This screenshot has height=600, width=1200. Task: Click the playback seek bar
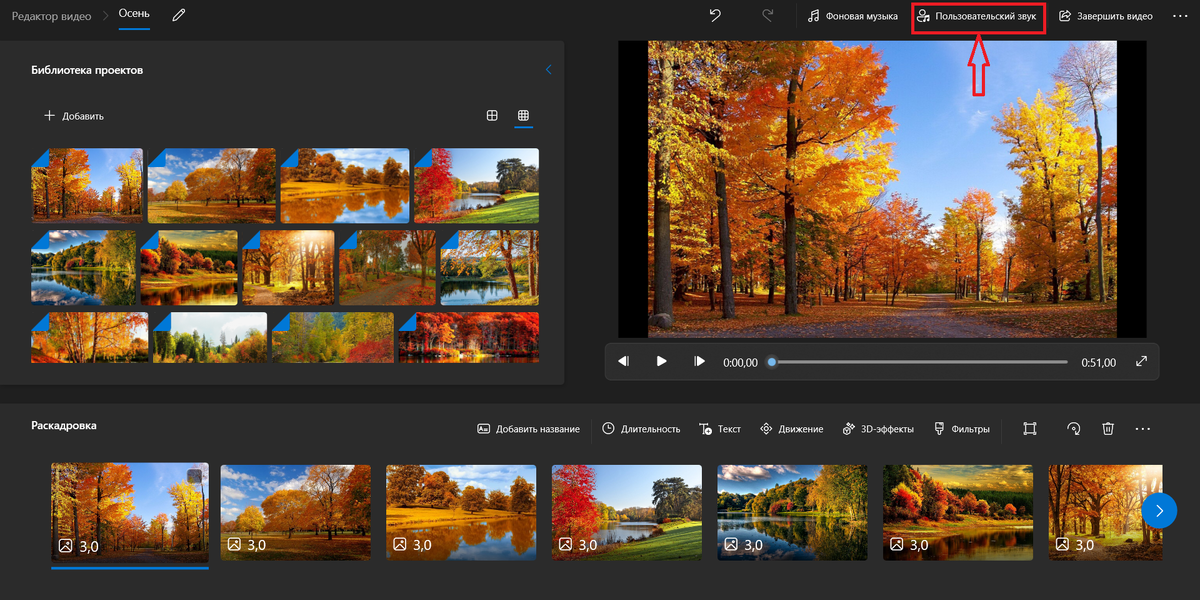click(920, 362)
